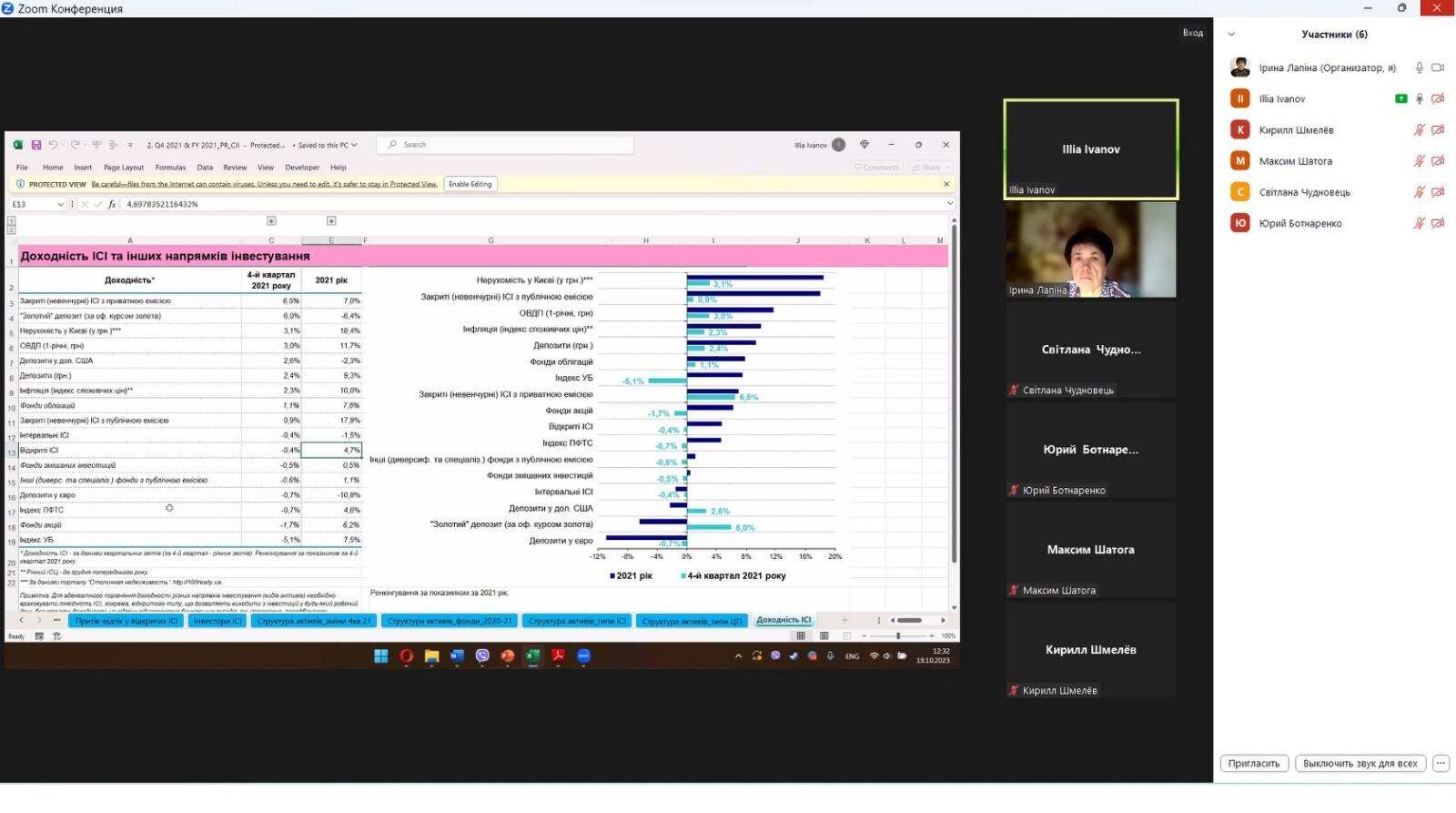Click the fx insert function icon
This screenshot has width=1456, height=813.
point(112,204)
